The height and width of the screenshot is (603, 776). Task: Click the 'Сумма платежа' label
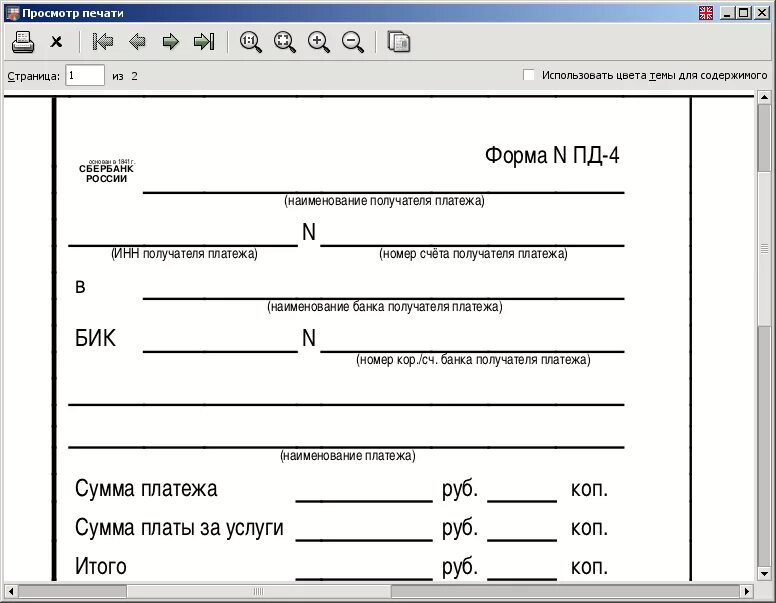[146, 489]
